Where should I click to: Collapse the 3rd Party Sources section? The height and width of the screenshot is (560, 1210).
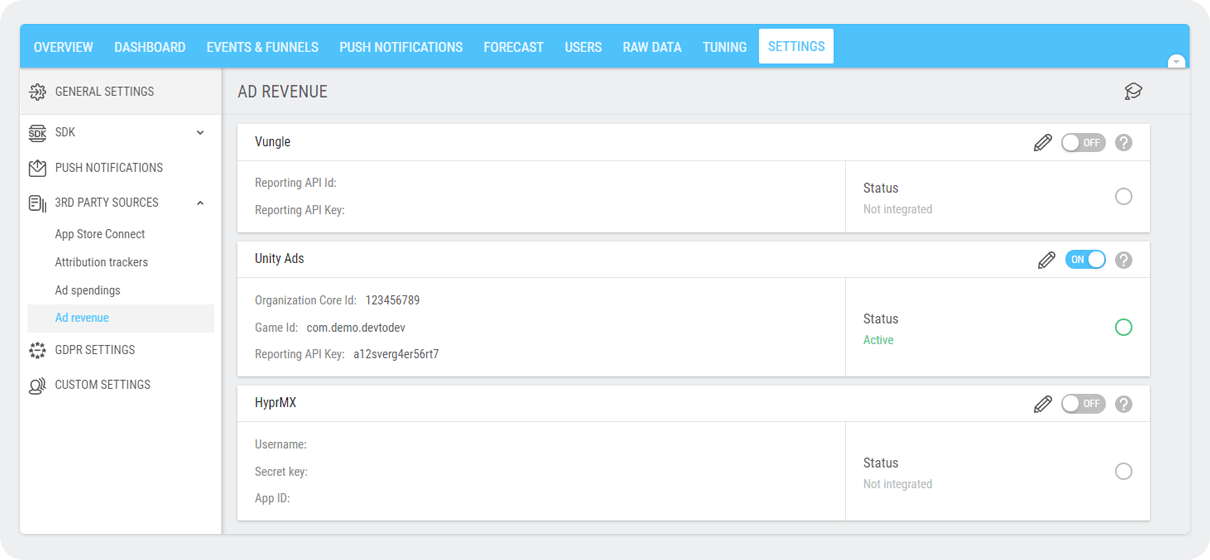(200, 203)
